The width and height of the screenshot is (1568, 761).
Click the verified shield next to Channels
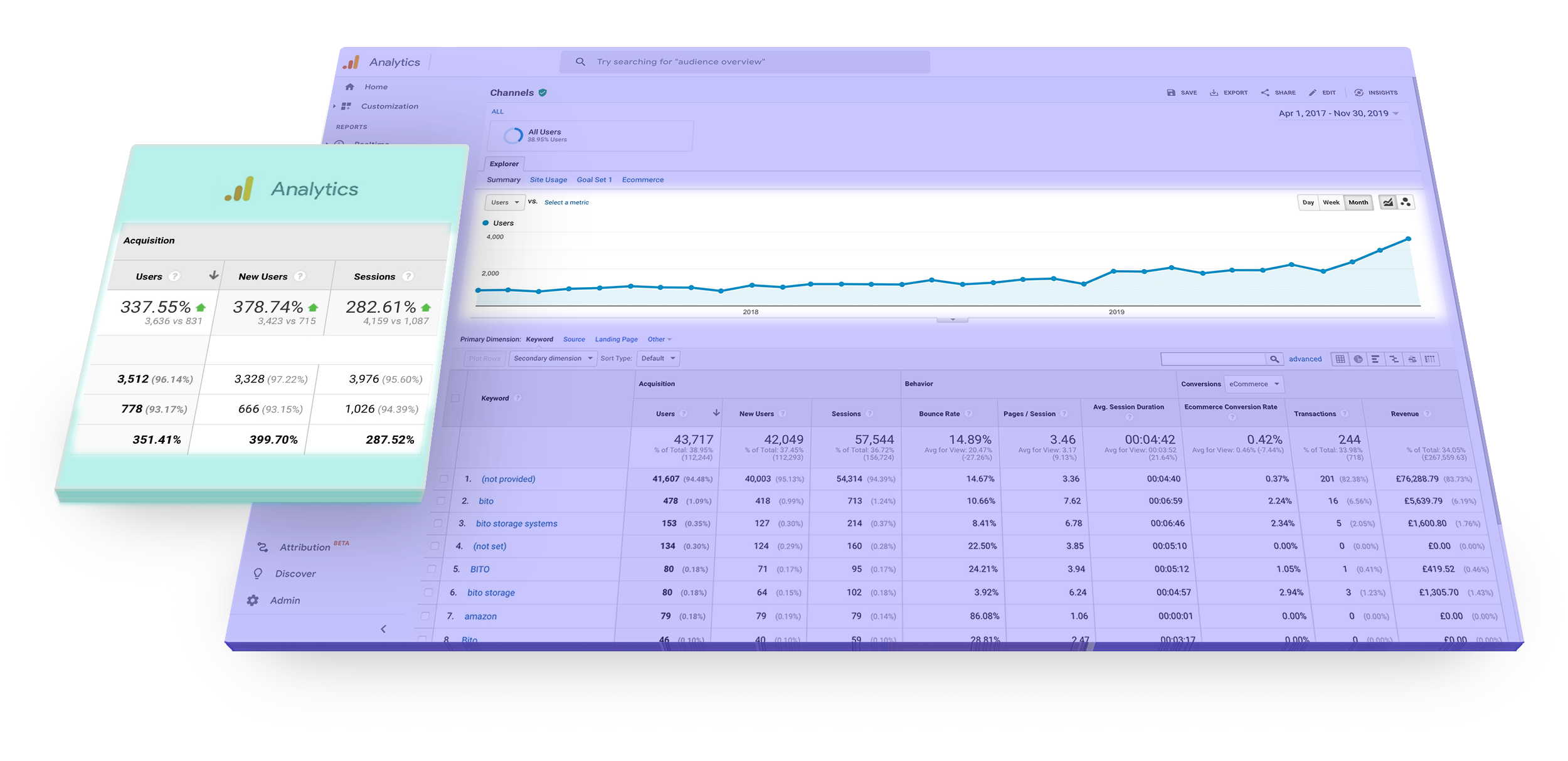[543, 93]
